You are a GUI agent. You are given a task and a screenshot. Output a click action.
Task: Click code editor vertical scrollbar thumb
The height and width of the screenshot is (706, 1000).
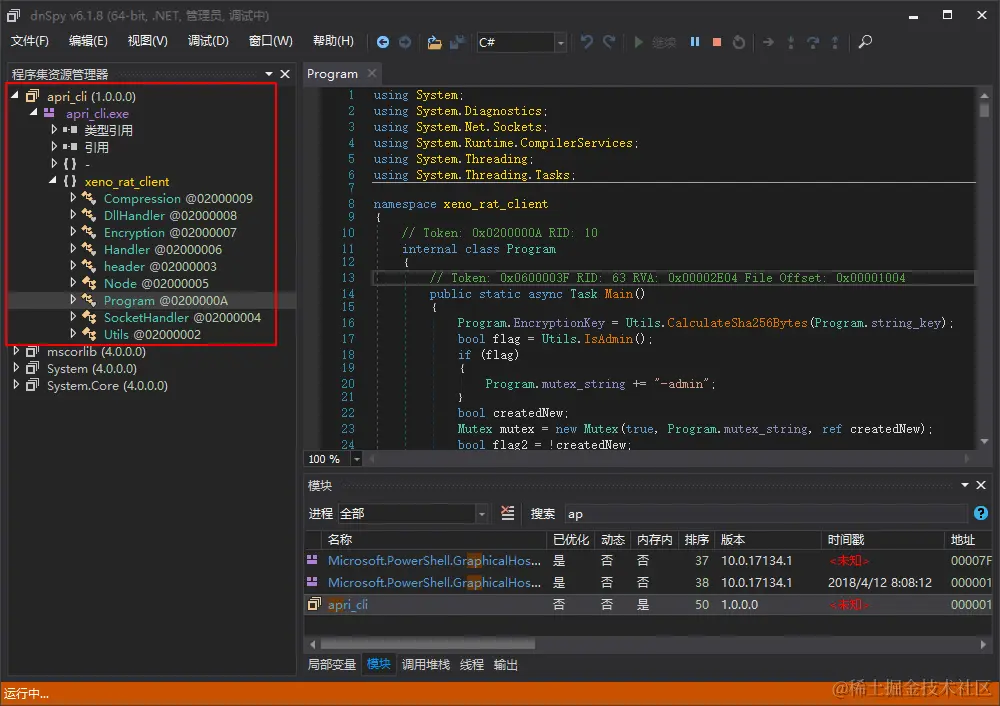point(984,110)
